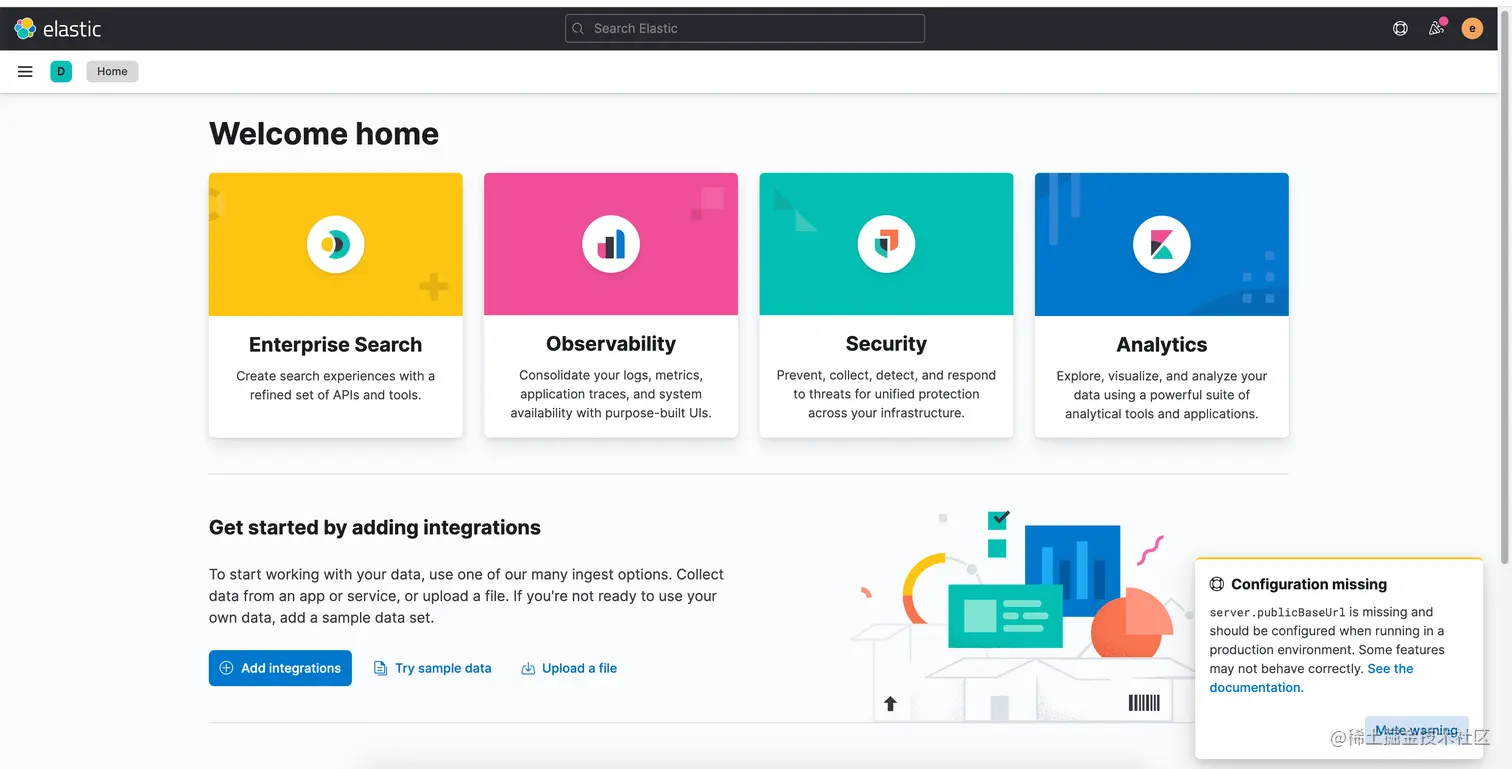Click the Elastic logo in header

58,29
